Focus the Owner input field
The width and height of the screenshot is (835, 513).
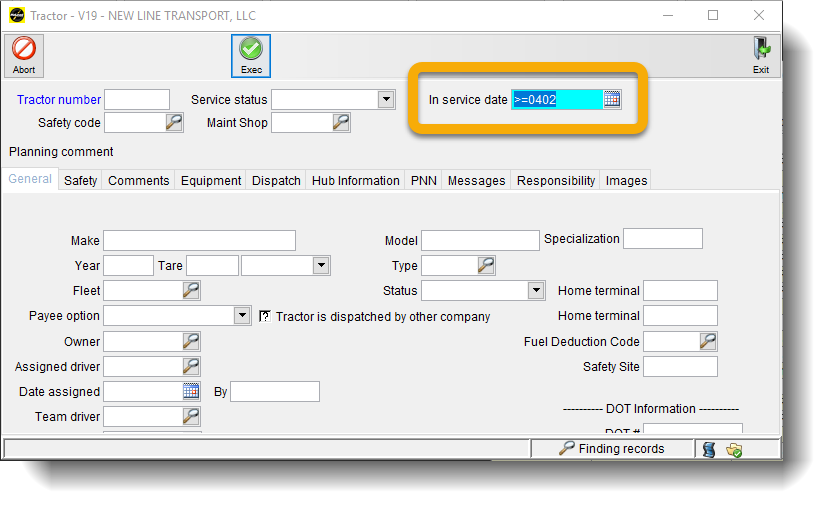pos(143,341)
